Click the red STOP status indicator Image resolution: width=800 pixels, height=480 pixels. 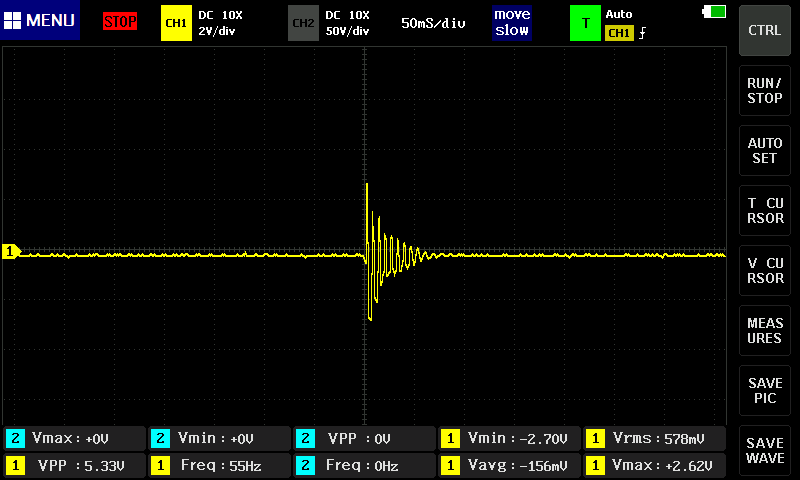click(x=120, y=22)
